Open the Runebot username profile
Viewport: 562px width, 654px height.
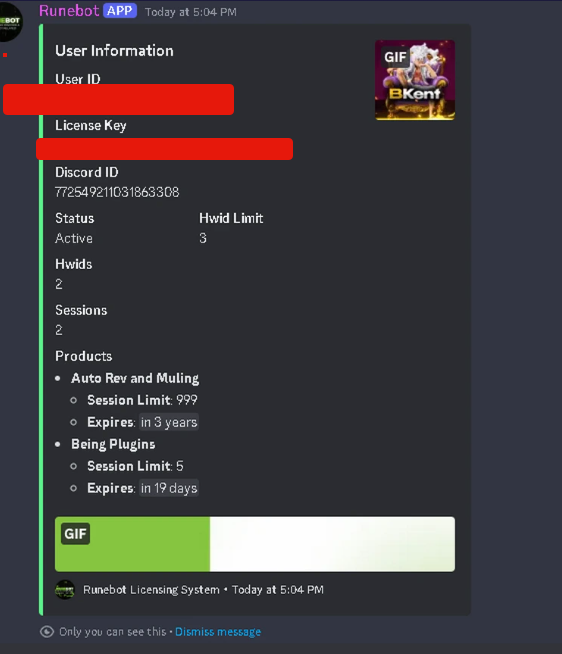click(69, 11)
